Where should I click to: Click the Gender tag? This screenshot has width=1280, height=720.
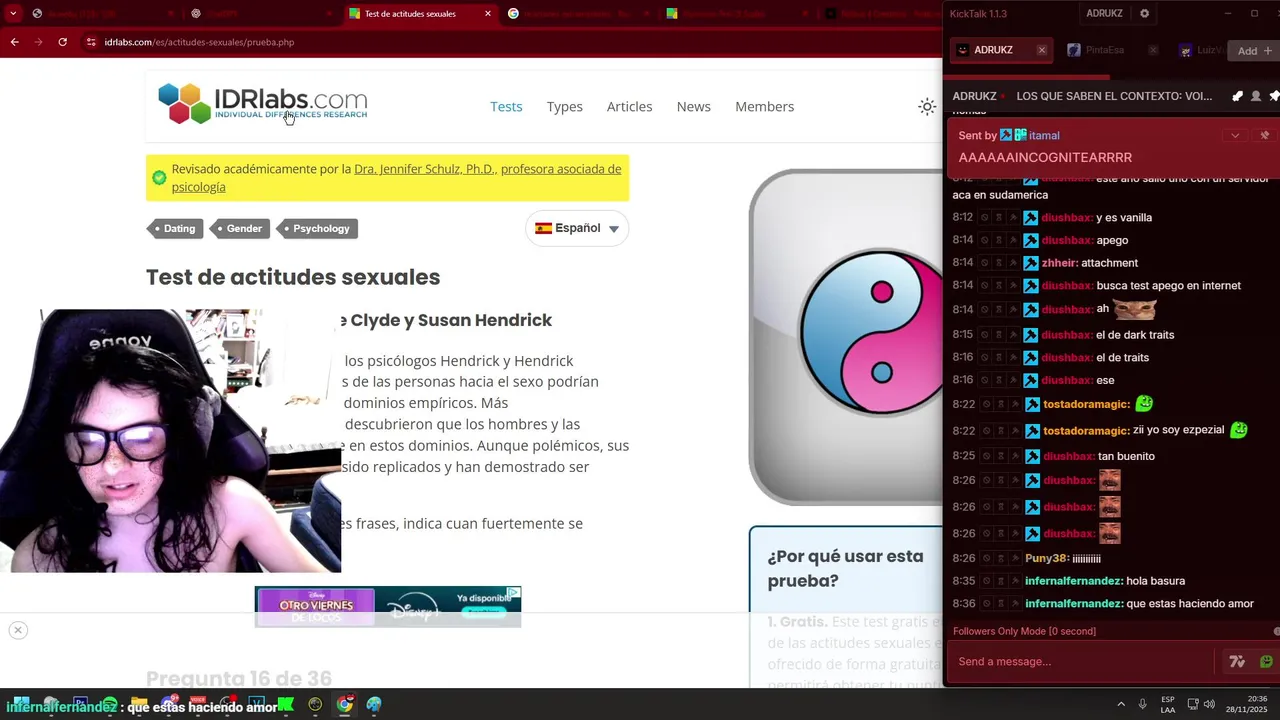(241, 229)
